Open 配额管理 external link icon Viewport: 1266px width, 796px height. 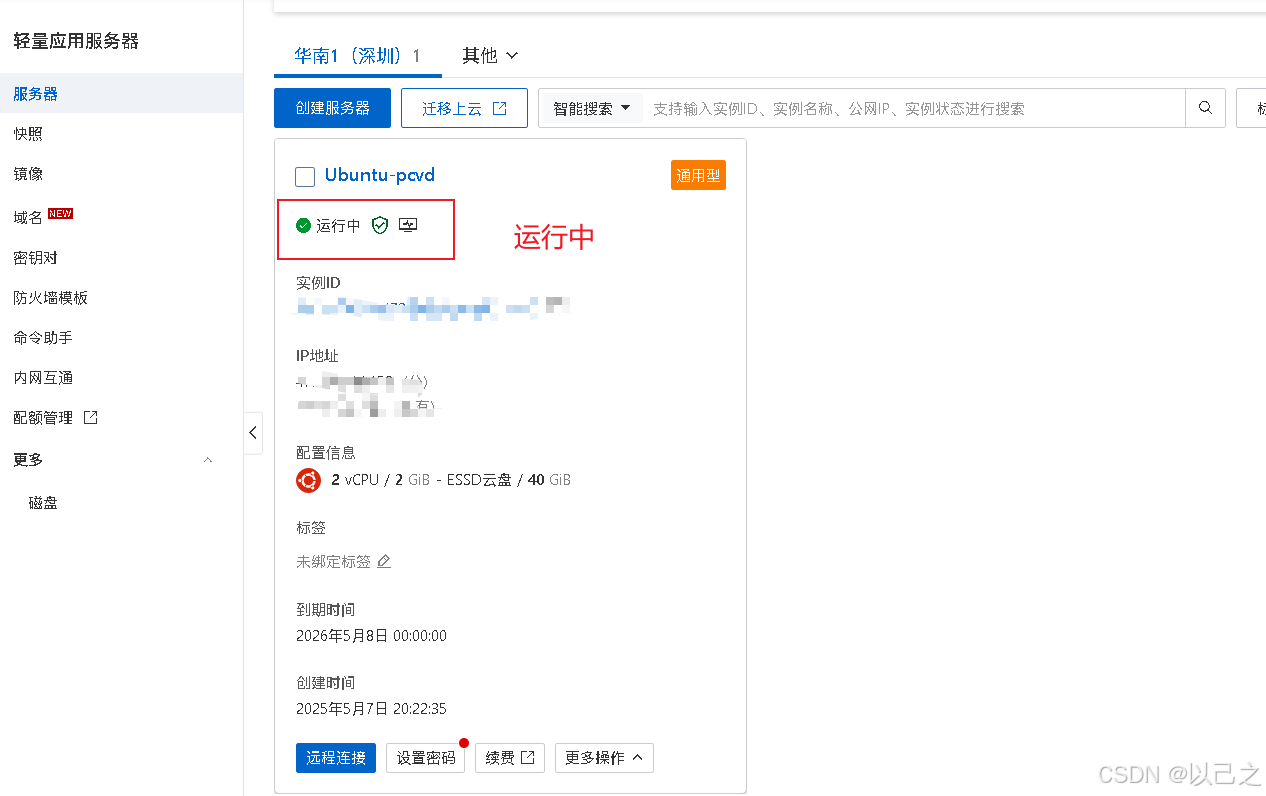pyautogui.click(x=90, y=417)
